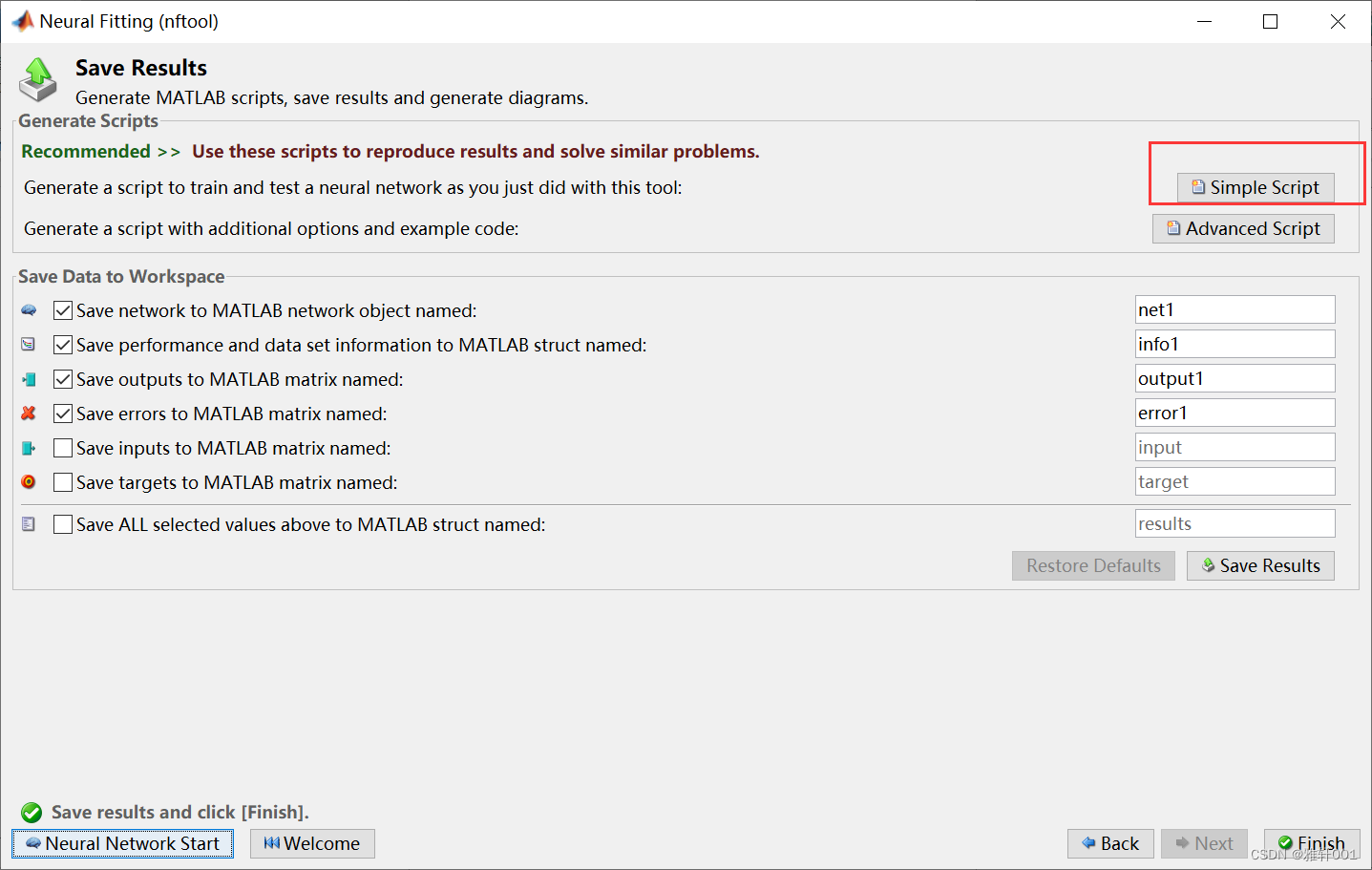Click the red target icon

(29, 482)
